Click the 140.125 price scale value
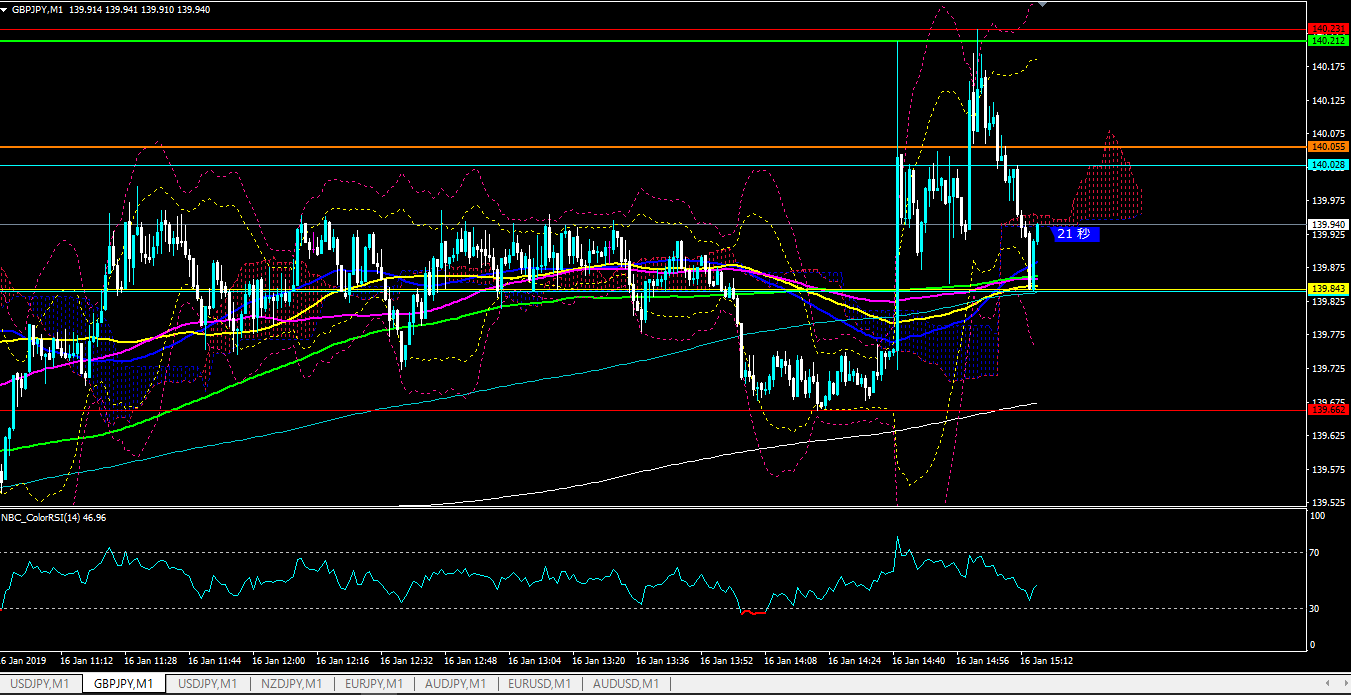This screenshot has height=695, width=1351. (x=1328, y=101)
